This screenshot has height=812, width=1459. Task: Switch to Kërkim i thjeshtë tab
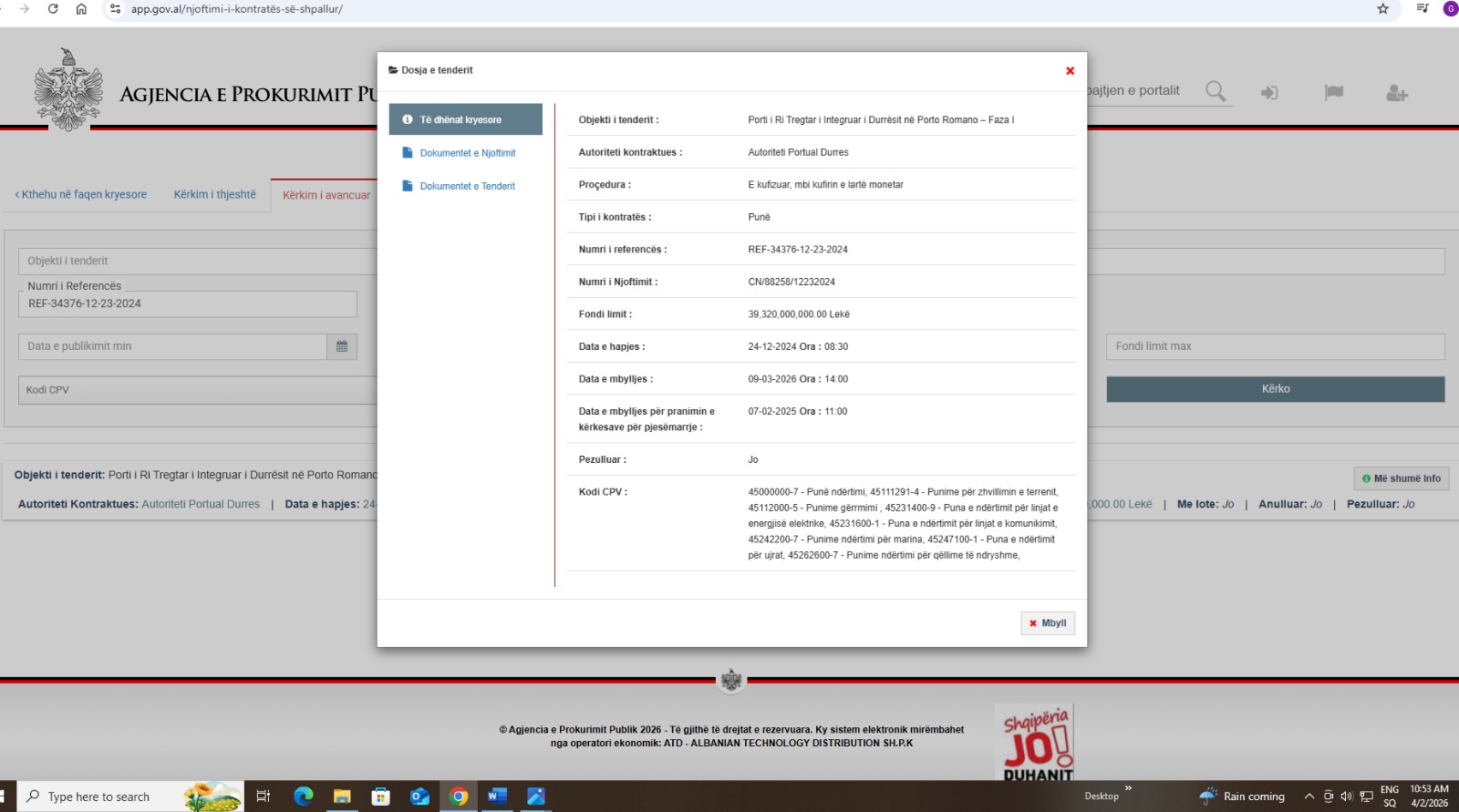pyautogui.click(x=214, y=195)
